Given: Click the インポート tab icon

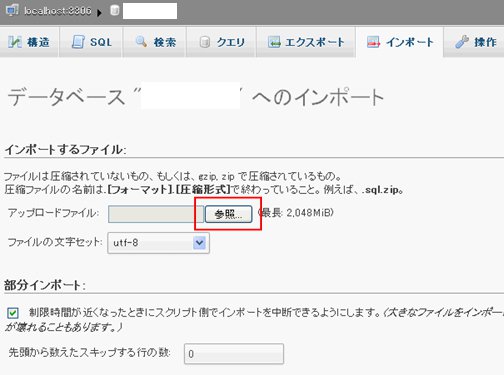Looking at the screenshot, I should 373,42.
